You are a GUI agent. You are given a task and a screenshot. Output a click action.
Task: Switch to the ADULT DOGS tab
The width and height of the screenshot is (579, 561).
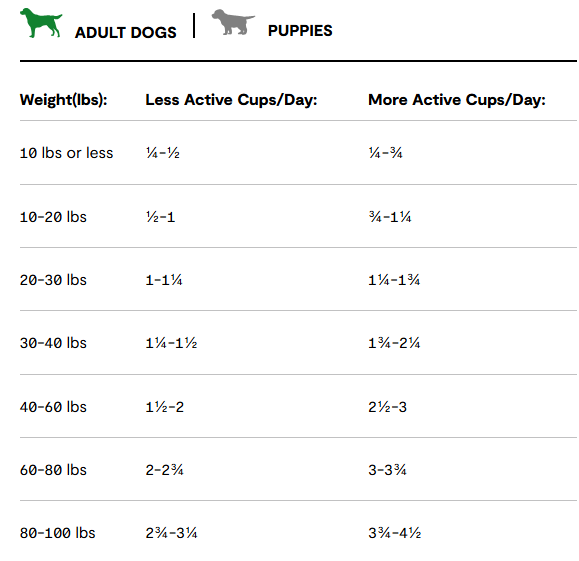coord(126,33)
